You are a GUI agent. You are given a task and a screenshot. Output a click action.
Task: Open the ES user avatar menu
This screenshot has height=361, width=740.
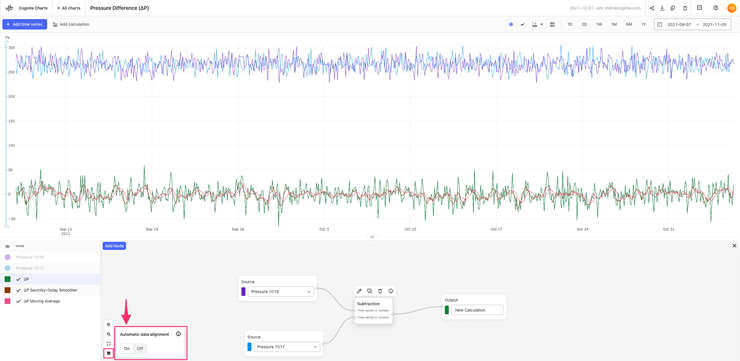click(x=732, y=8)
